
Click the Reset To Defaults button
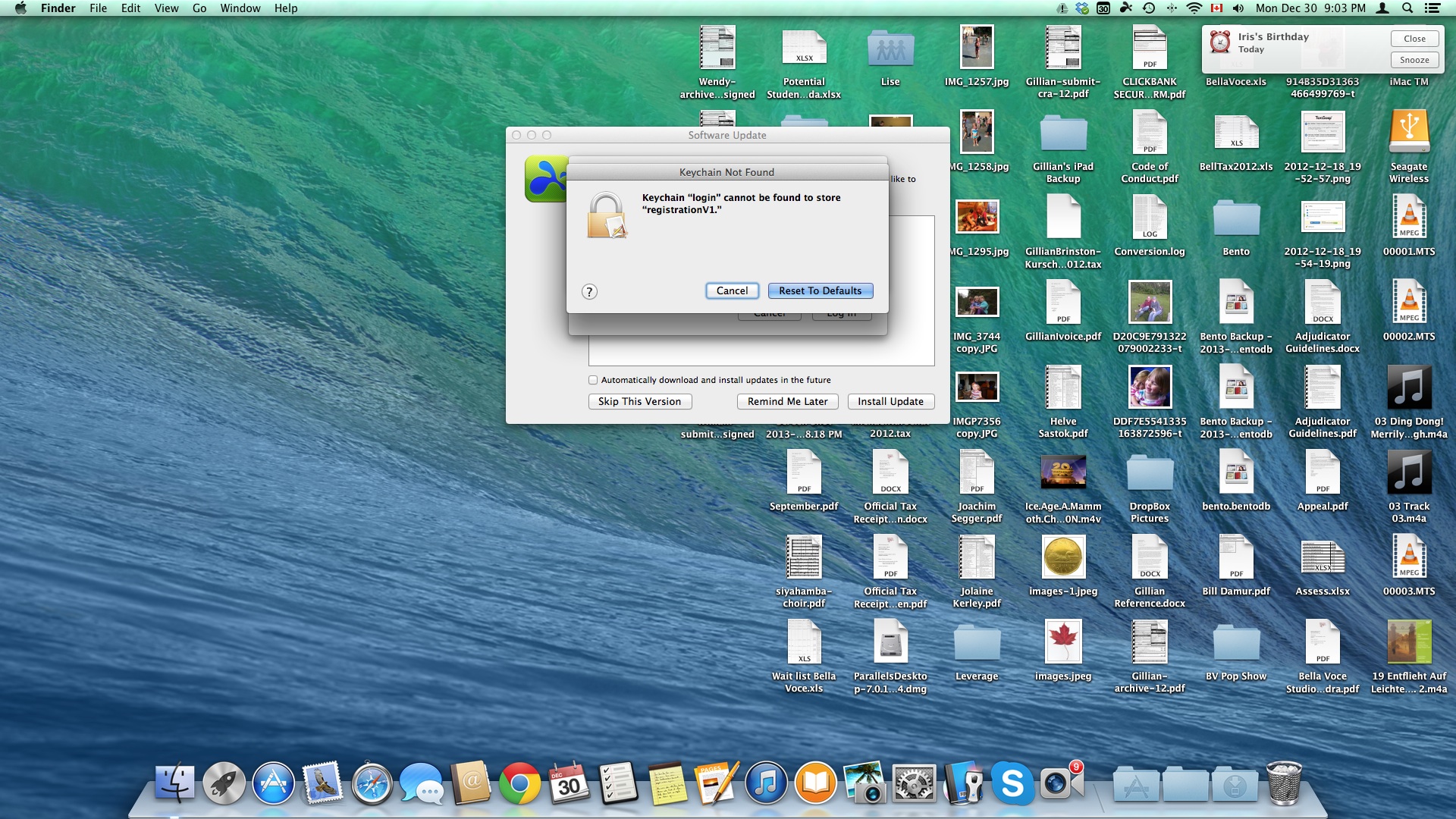[820, 290]
